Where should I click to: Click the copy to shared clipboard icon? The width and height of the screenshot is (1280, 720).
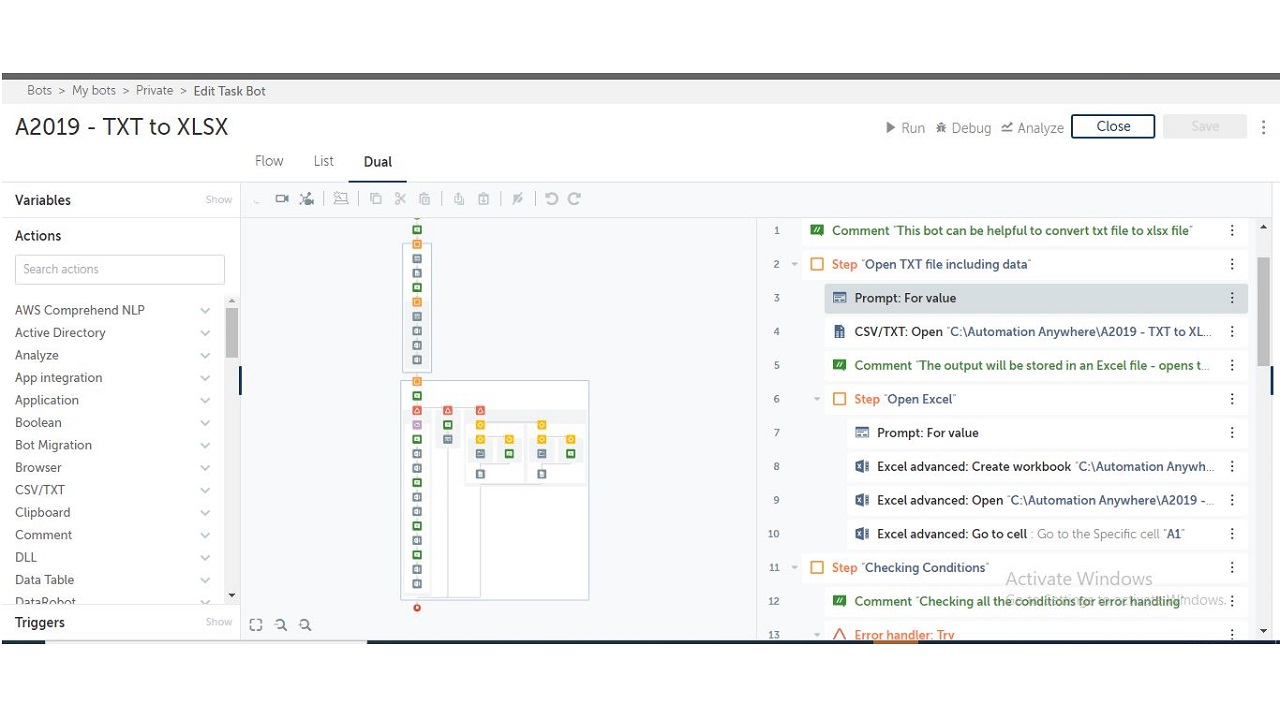pyautogui.click(x=459, y=199)
